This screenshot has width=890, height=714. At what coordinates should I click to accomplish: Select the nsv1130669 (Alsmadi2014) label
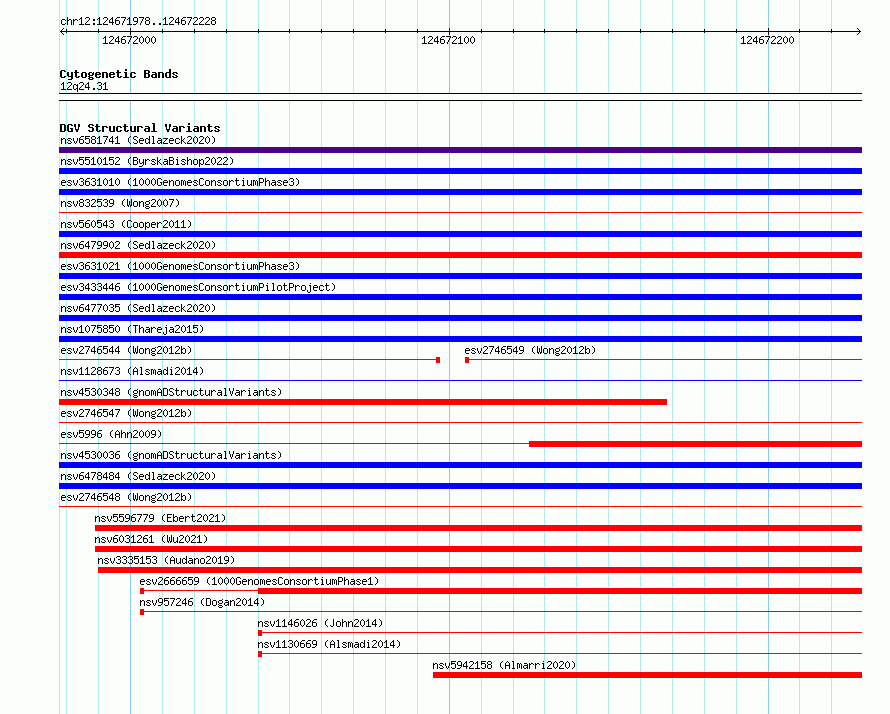tap(329, 644)
